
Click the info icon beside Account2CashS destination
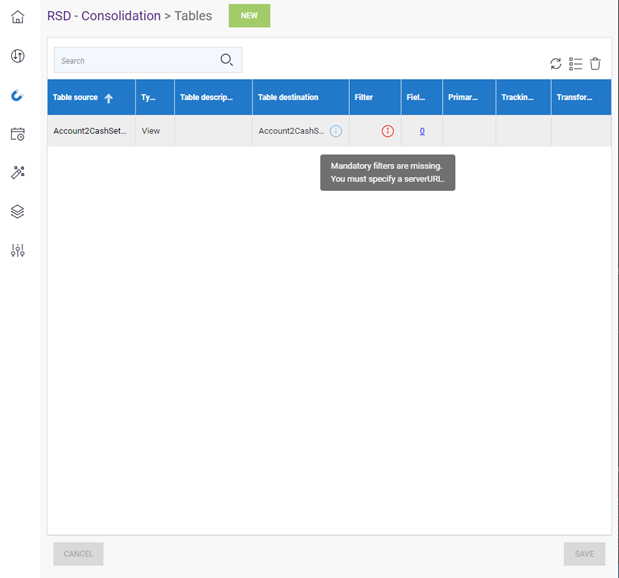pos(336,131)
